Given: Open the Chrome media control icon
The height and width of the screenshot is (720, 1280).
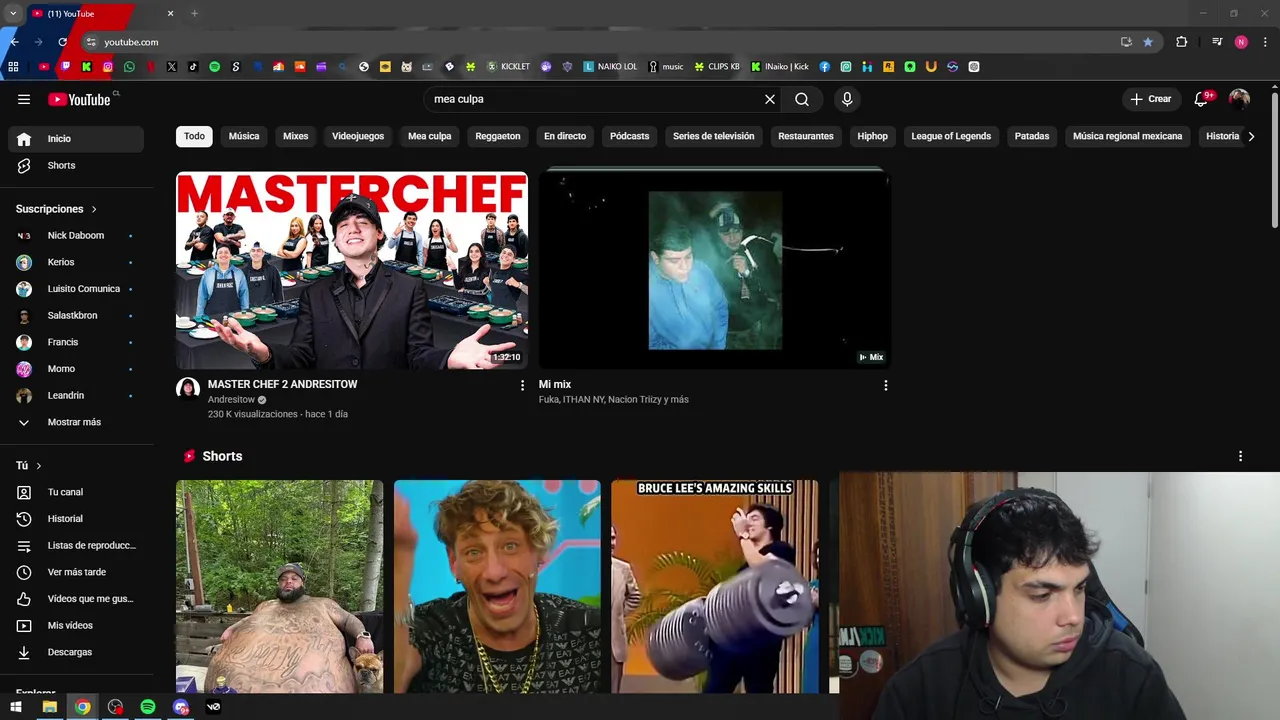Looking at the screenshot, I should (1216, 42).
